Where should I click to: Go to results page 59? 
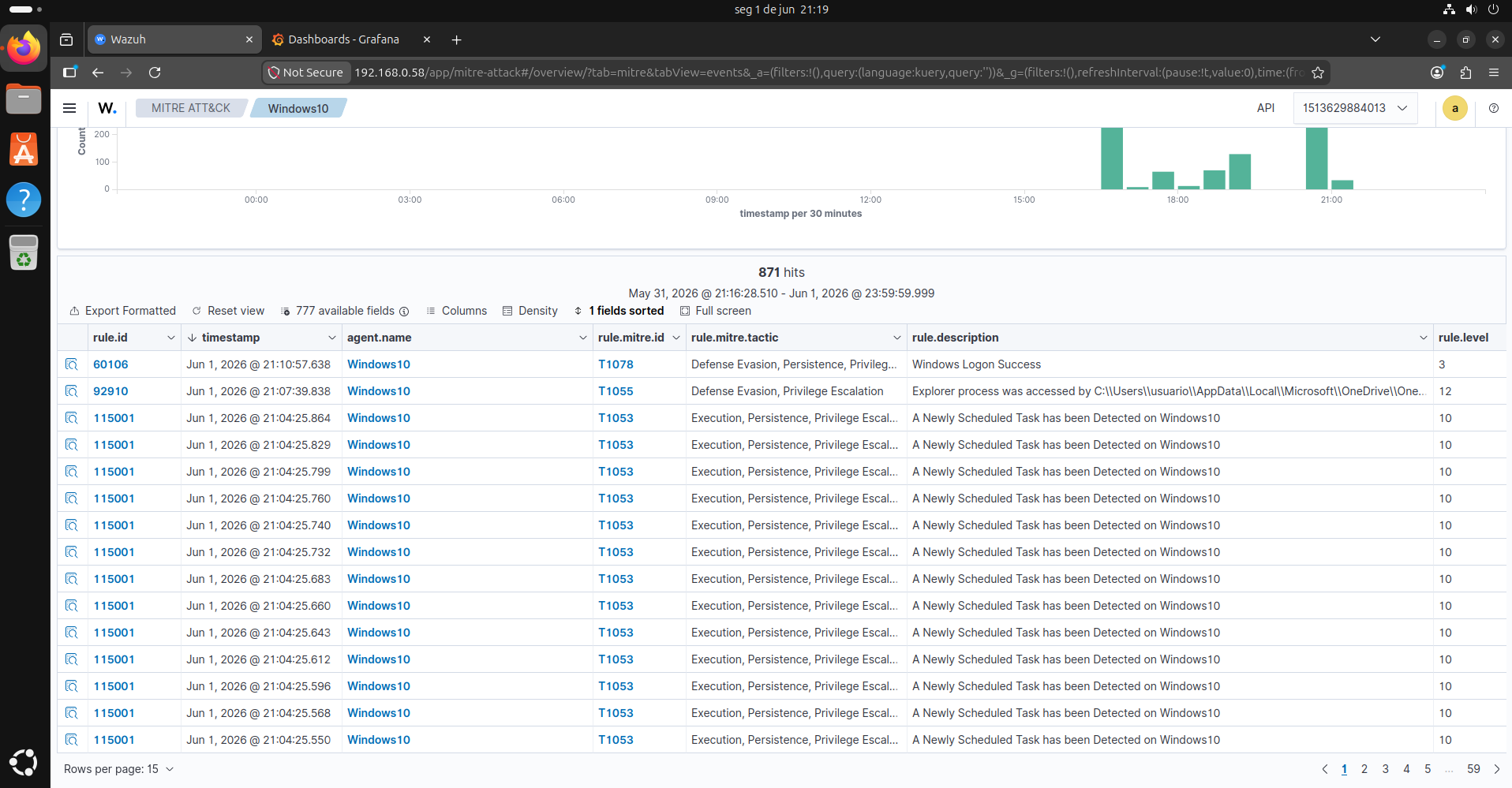pos(1473,769)
